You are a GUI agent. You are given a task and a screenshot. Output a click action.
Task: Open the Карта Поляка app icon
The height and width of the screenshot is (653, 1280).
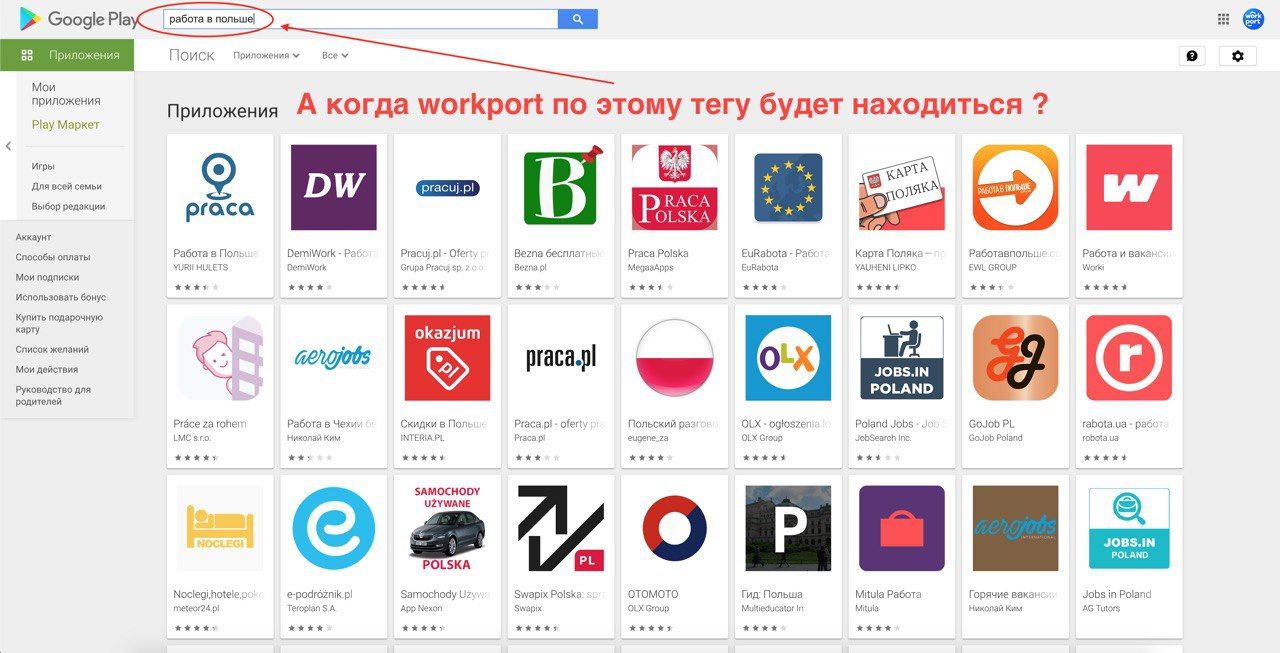pyautogui.click(x=902, y=188)
